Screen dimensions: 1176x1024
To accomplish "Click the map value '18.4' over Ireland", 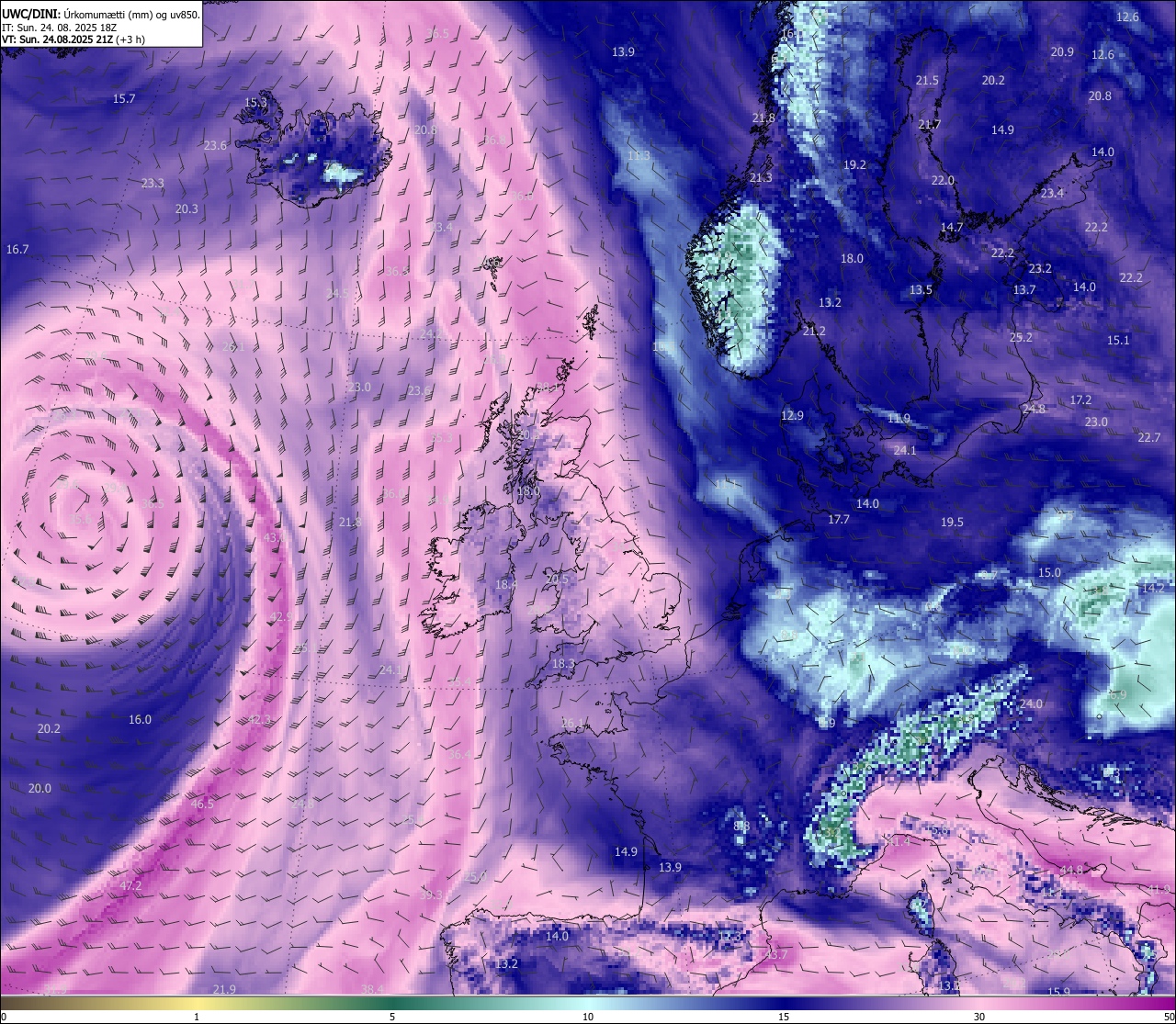I will pyautogui.click(x=505, y=584).
